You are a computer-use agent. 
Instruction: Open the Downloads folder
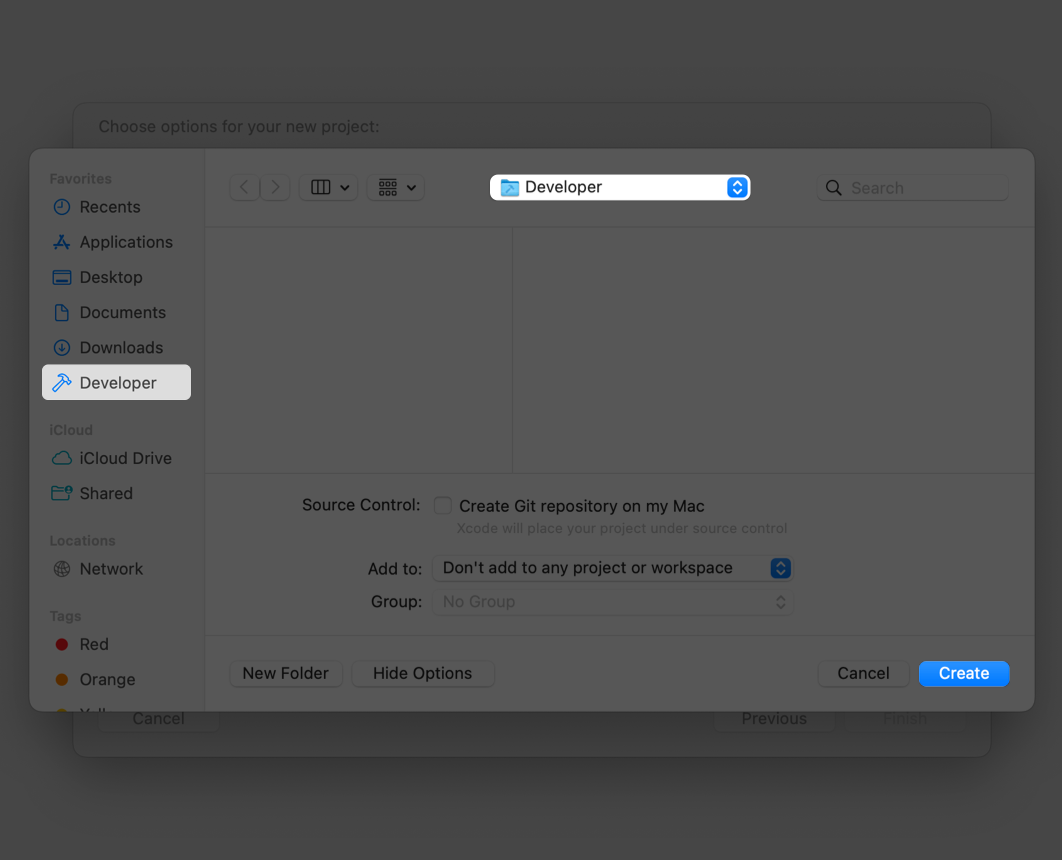(121, 347)
